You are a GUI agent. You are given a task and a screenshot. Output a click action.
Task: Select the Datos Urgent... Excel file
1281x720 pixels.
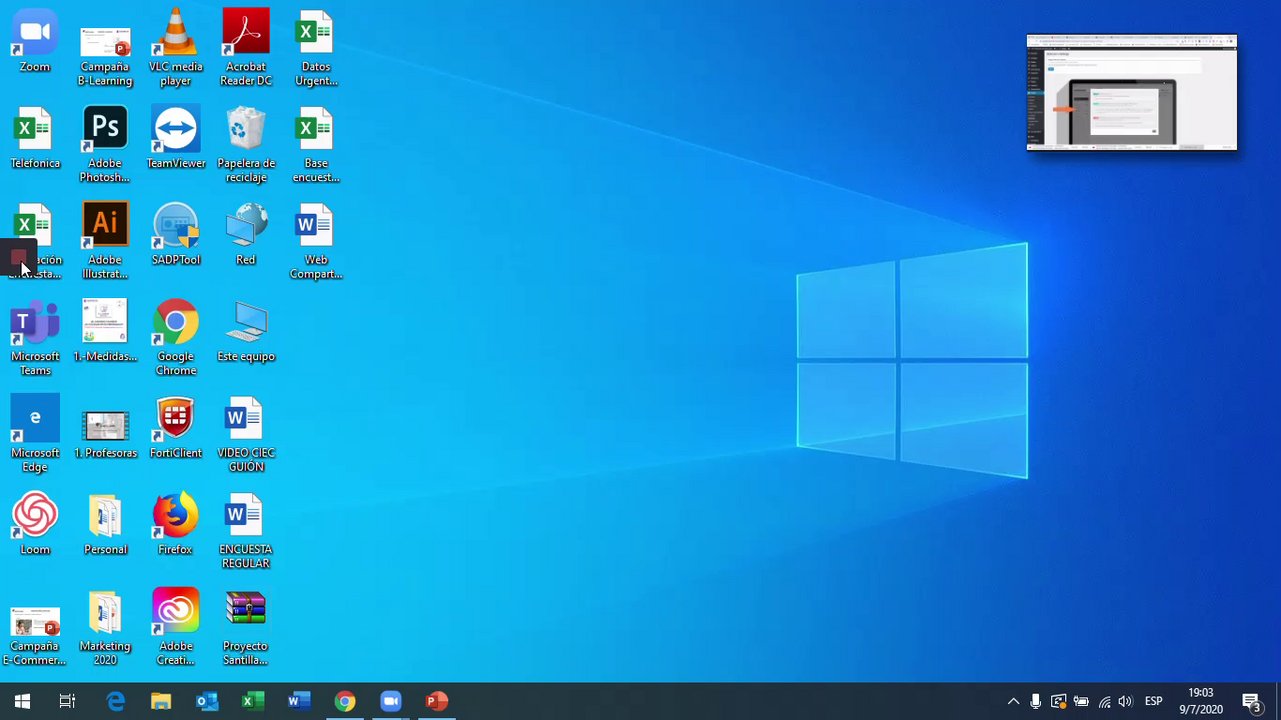coord(316,48)
